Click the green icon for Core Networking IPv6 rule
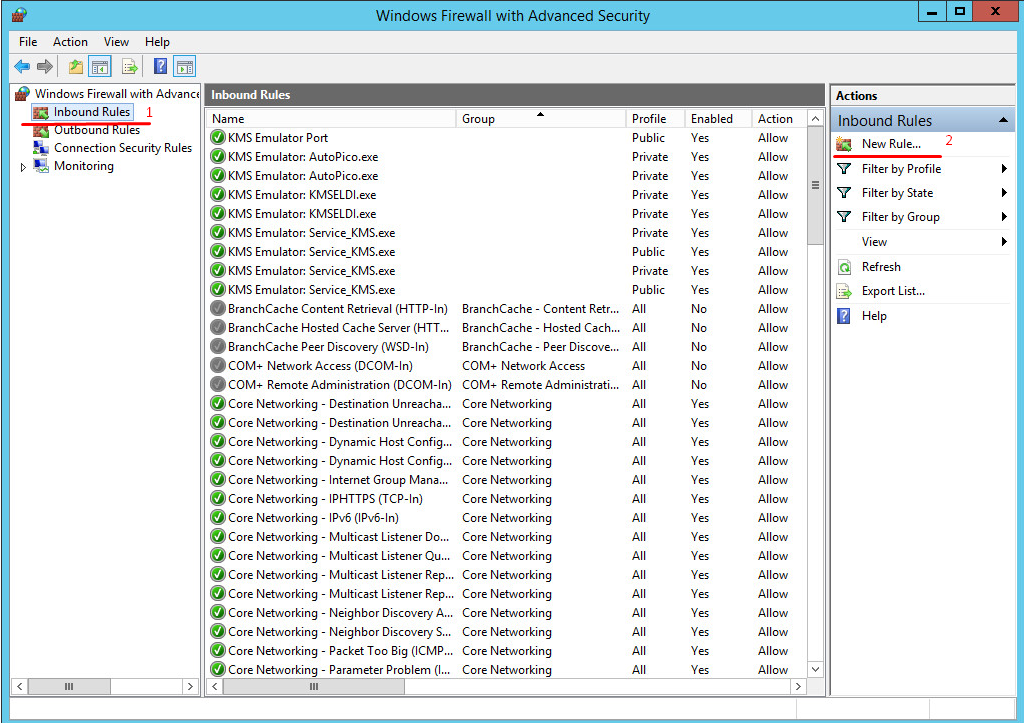1024x723 pixels. point(218,518)
